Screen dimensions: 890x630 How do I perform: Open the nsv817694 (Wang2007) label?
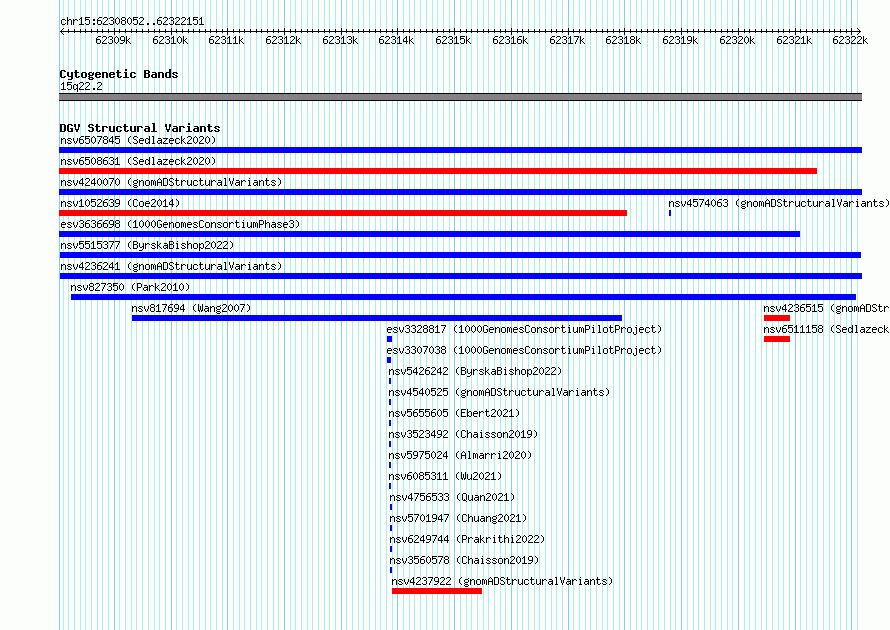[x=191, y=308]
